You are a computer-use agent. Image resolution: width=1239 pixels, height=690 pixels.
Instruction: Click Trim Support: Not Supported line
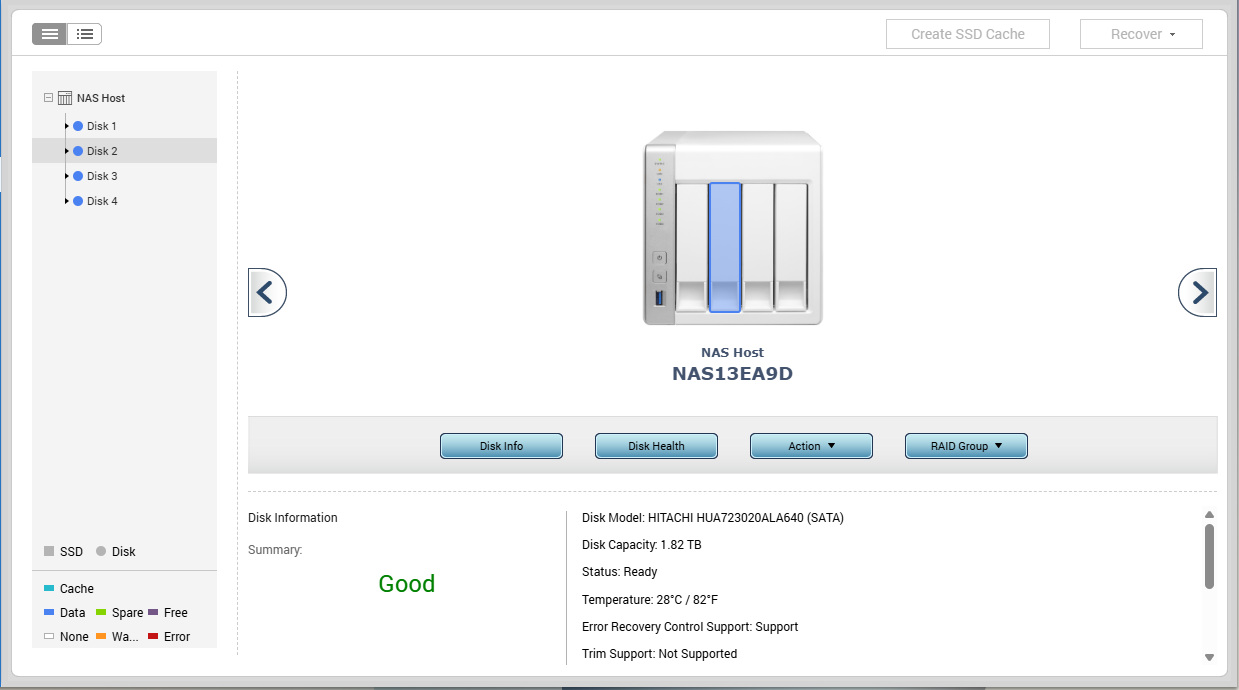(x=660, y=654)
